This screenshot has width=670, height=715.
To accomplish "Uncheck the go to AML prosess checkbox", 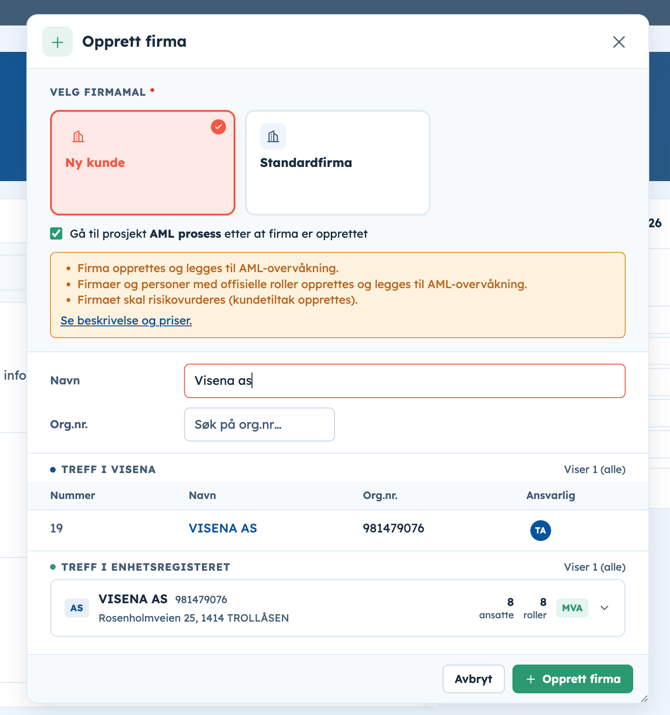I will click(x=56, y=234).
